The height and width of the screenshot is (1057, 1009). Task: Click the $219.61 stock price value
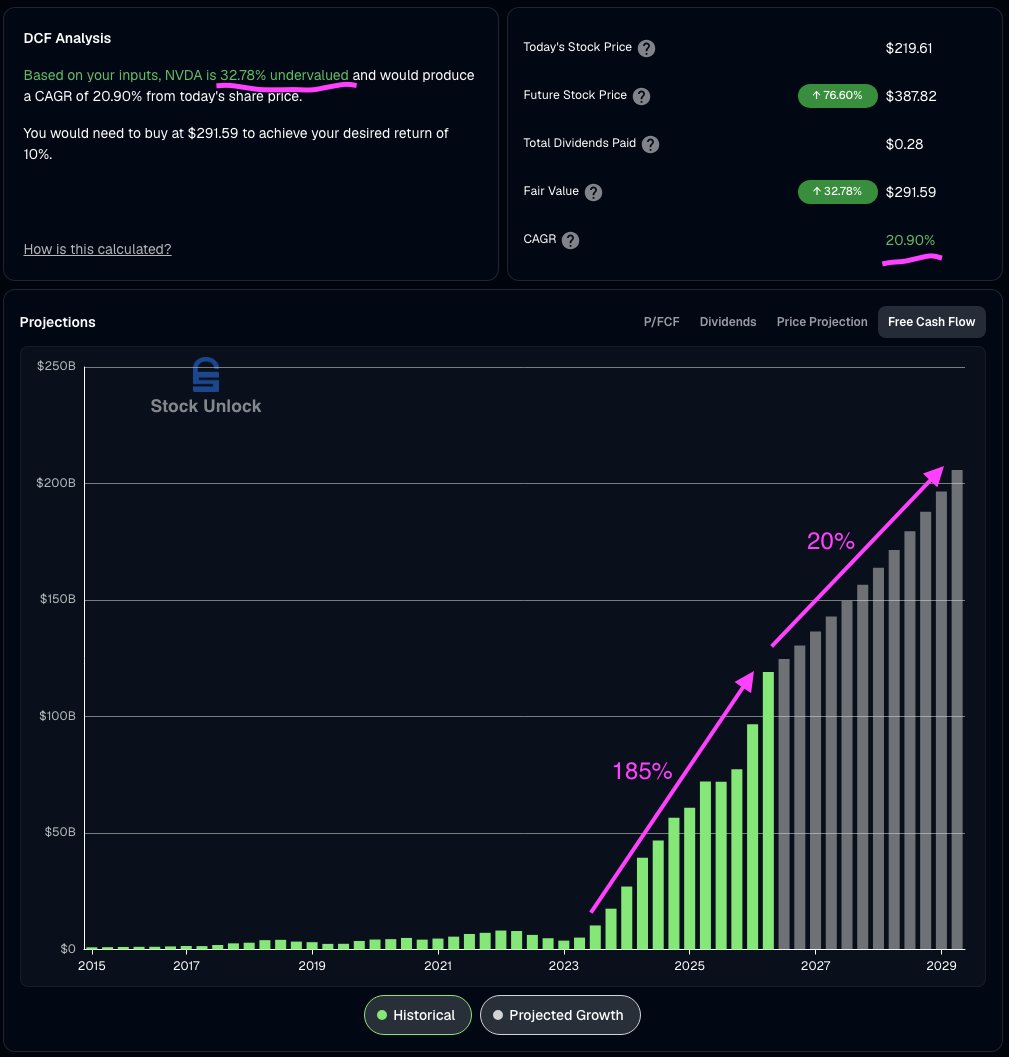[x=909, y=48]
